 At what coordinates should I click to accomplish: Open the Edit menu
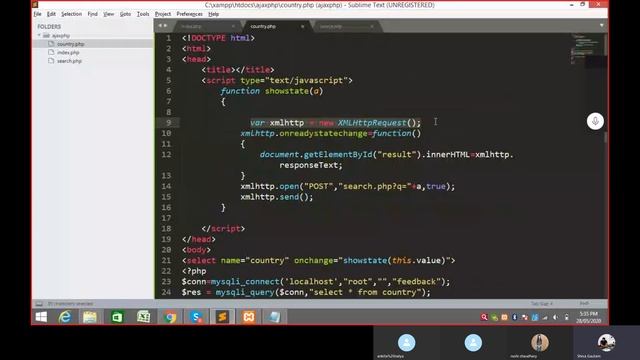coord(51,14)
